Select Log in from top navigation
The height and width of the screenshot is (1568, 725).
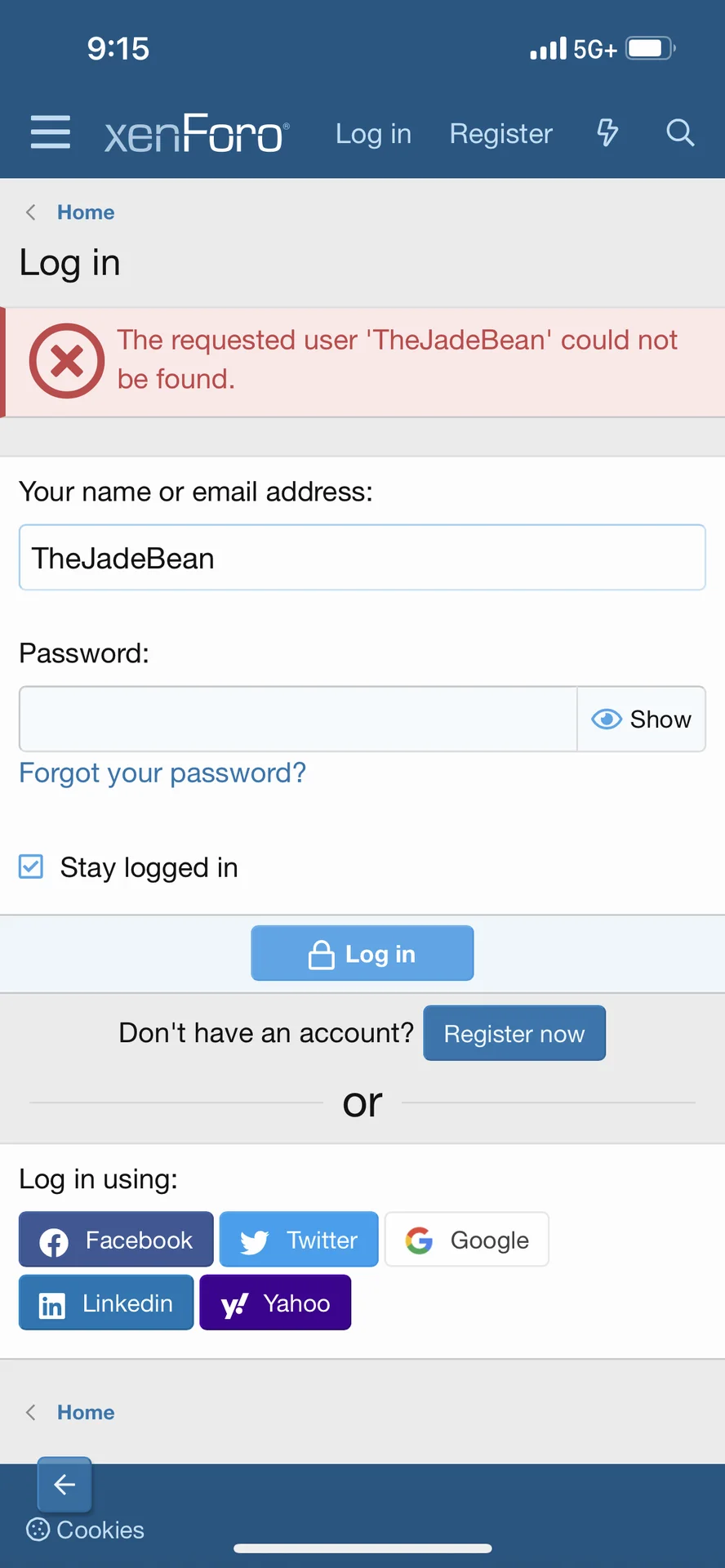pos(373,134)
